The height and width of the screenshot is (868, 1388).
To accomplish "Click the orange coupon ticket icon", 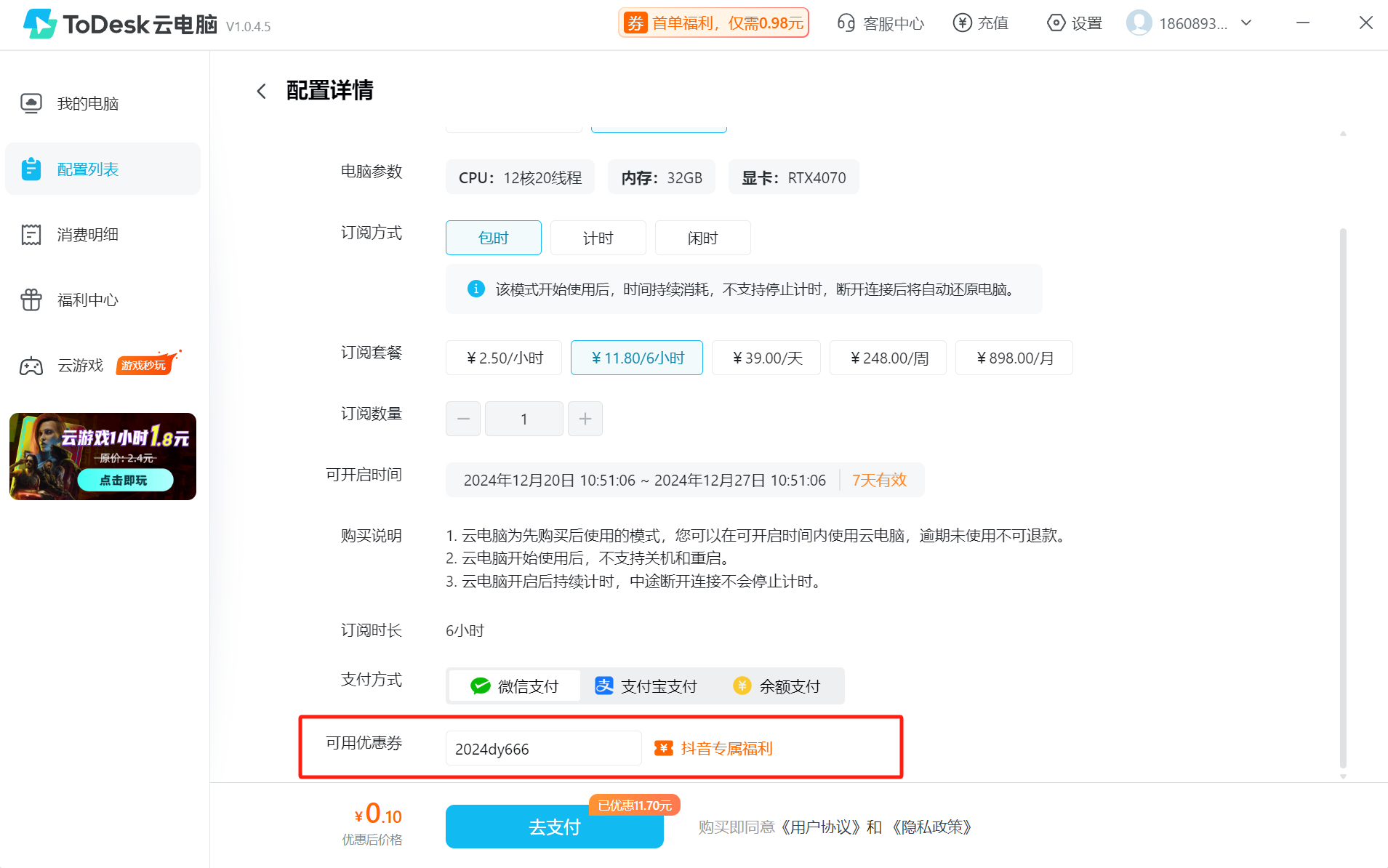I will pos(664,748).
